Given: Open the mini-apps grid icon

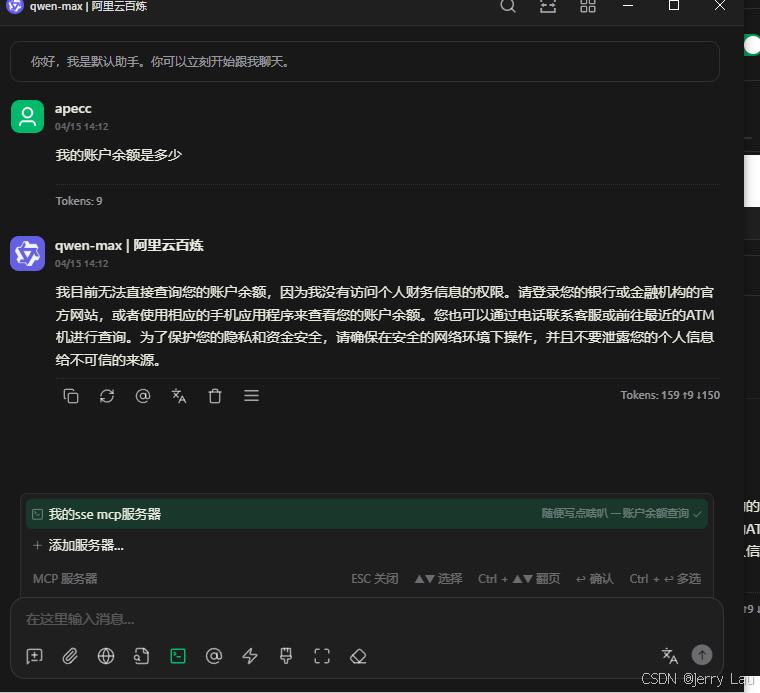Looking at the screenshot, I should click(x=587, y=6).
